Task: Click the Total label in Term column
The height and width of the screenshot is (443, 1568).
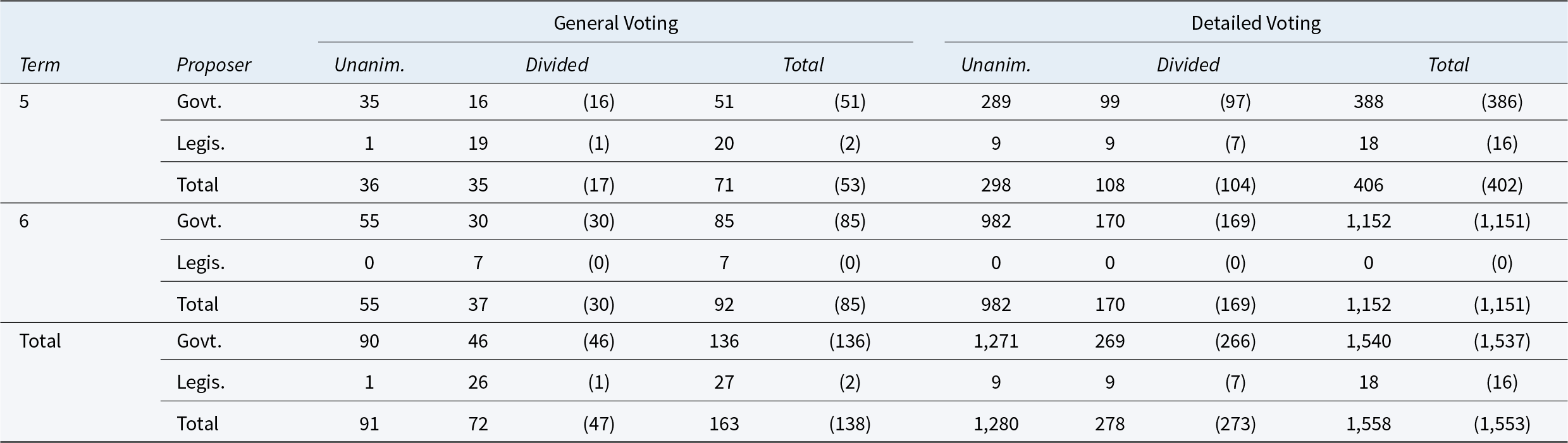Action: click(40, 341)
